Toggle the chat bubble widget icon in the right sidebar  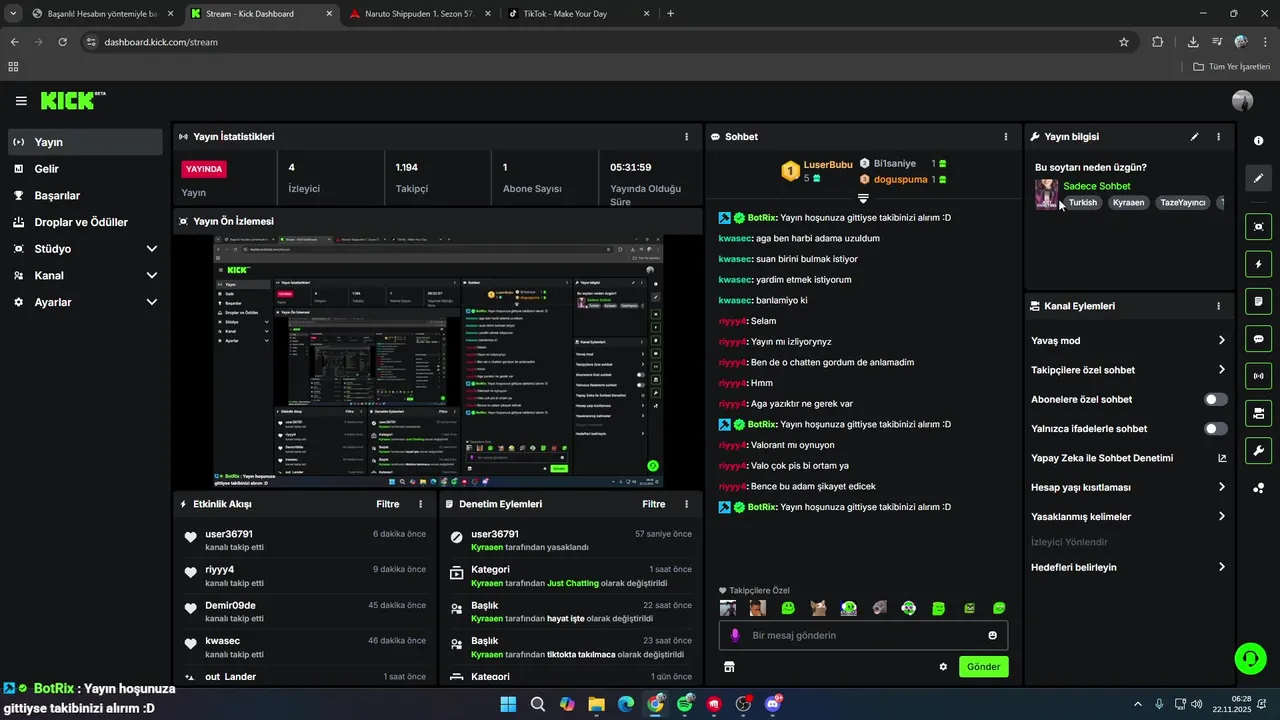point(1258,339)
